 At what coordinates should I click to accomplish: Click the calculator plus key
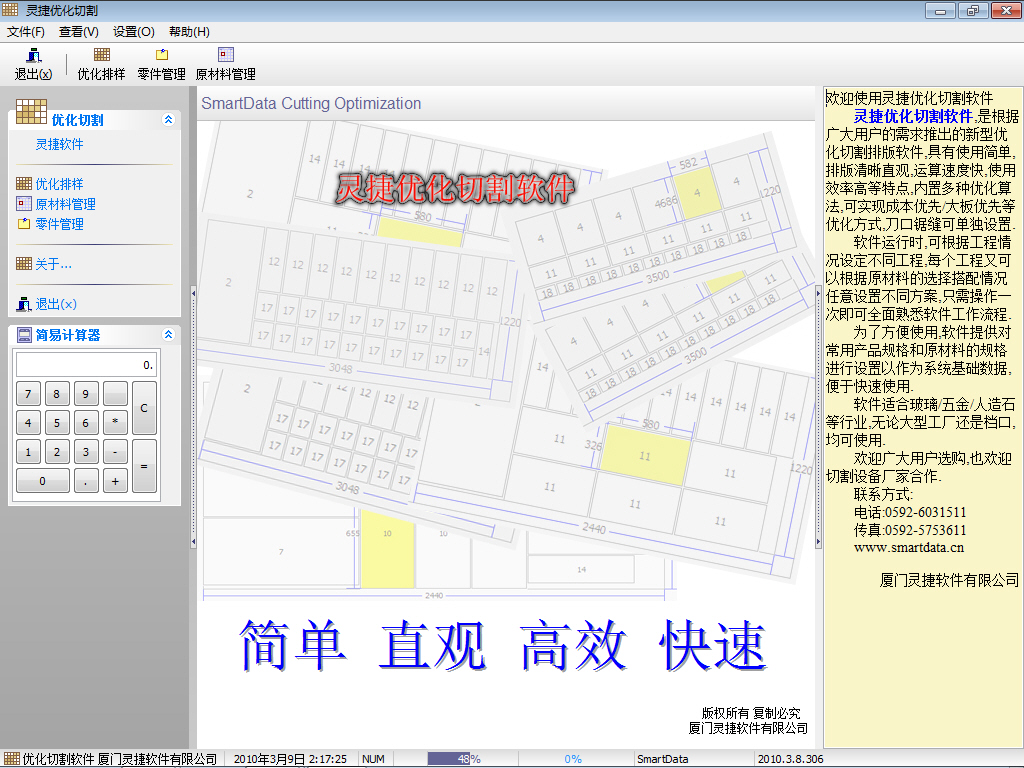coord(115,481)
